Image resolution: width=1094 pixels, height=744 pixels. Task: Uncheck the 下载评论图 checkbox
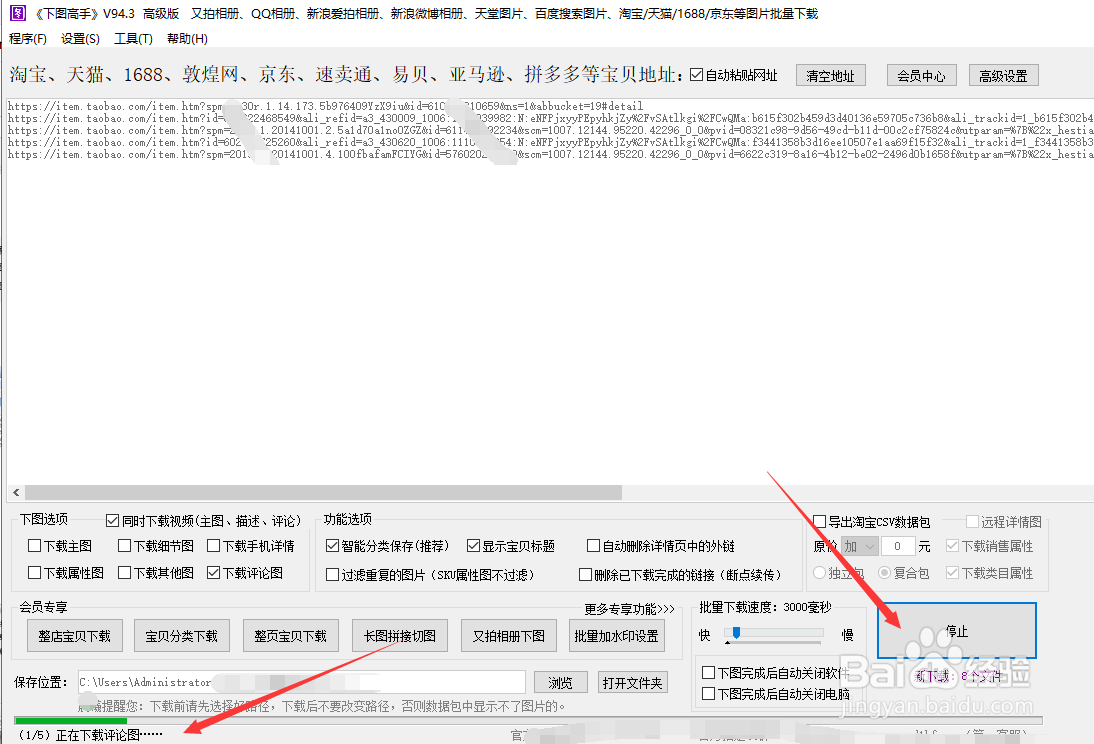213,573
